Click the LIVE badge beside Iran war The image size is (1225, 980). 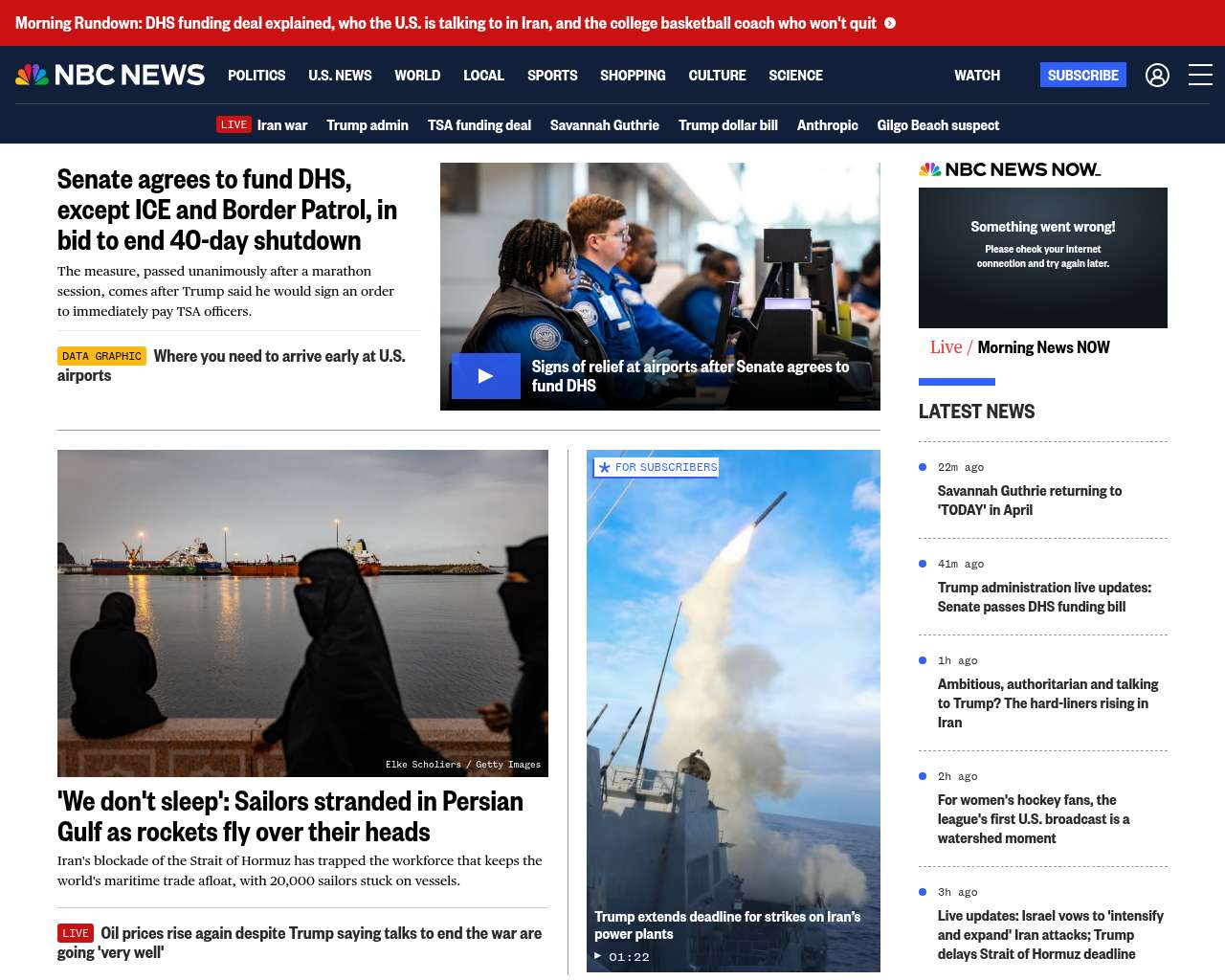pos(234,124)
